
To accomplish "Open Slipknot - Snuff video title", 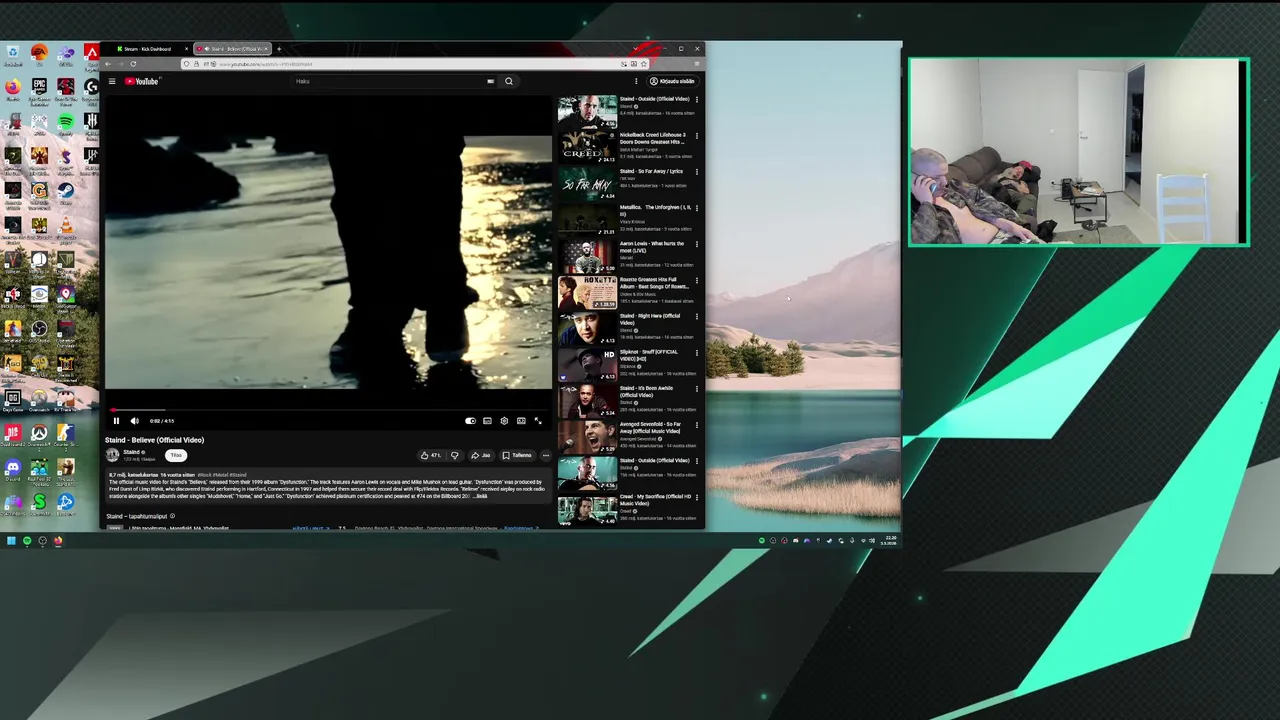I will pyautogui.click(x=648, y=355).
